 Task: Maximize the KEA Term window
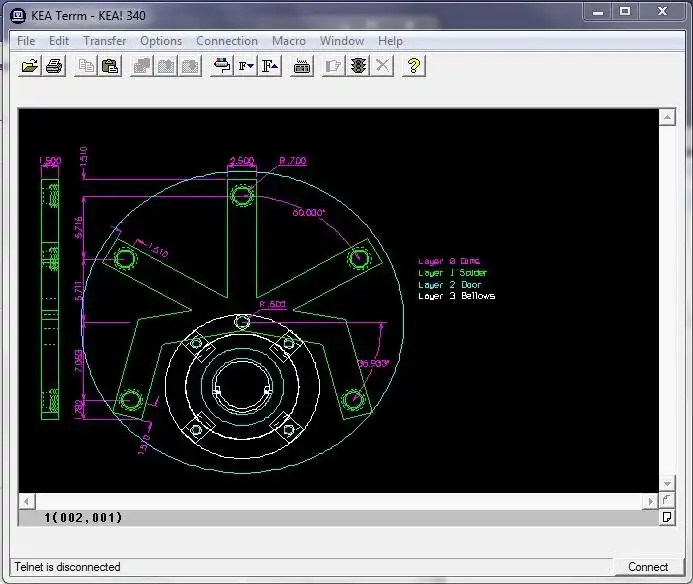coord(625,12)
